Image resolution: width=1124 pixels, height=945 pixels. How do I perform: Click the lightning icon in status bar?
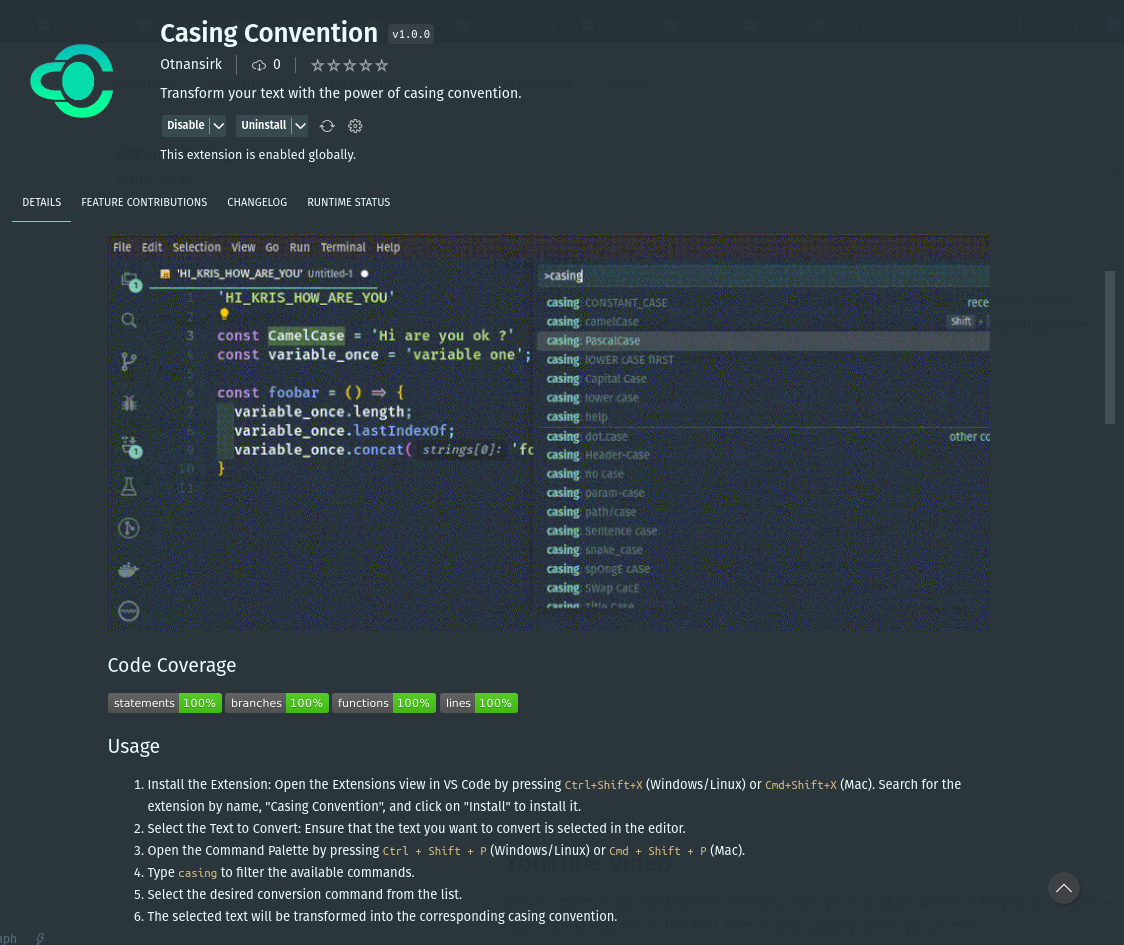(x=40, y=939)
